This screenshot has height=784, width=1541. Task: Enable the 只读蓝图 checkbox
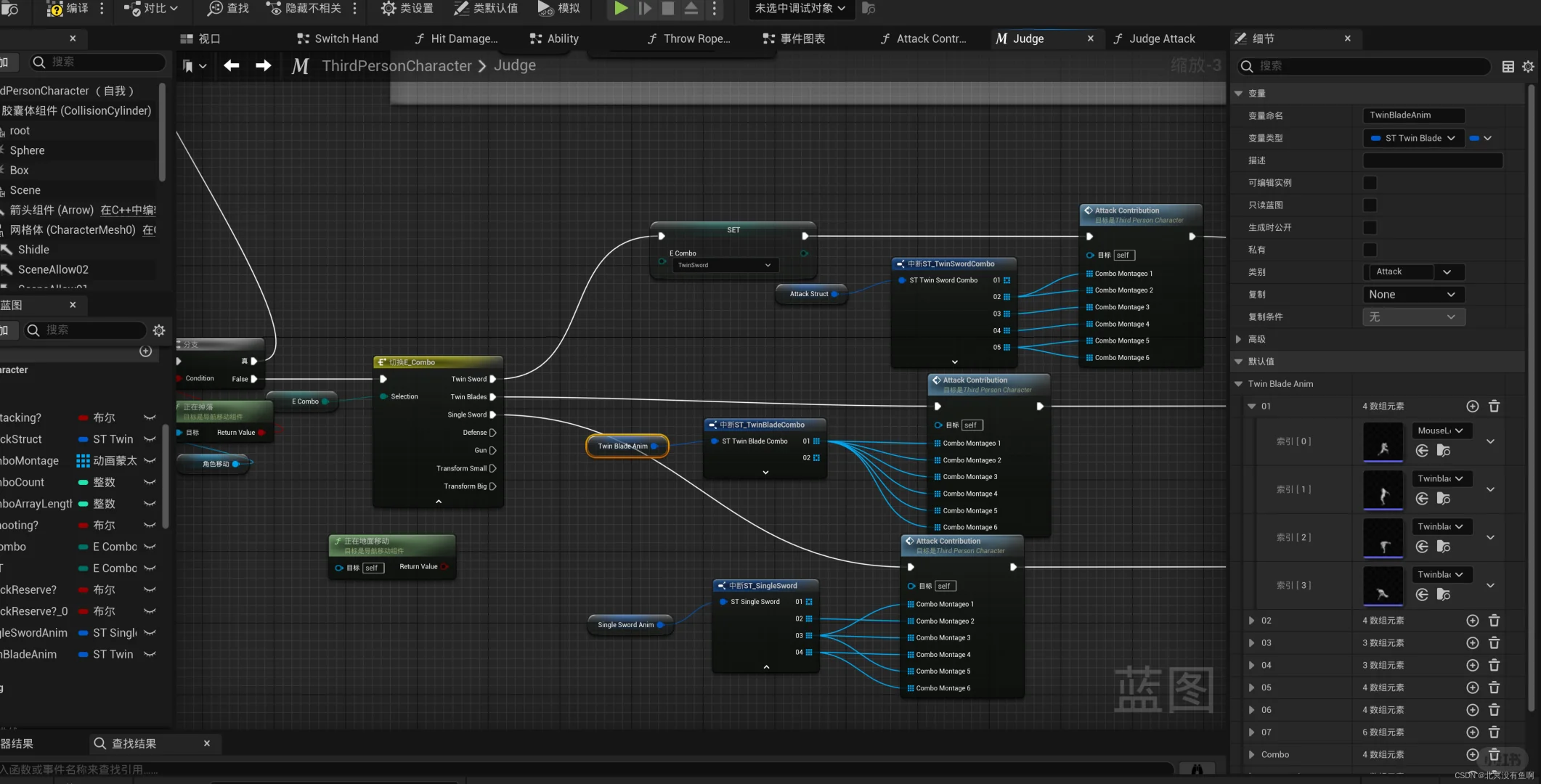pos(1370,205)
